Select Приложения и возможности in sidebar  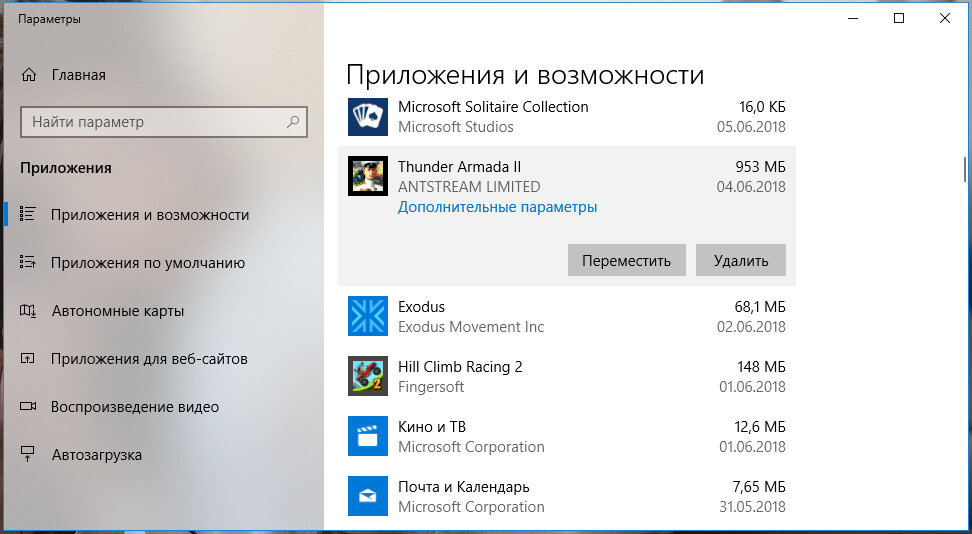pyautogui.click(x=150, y=215)
